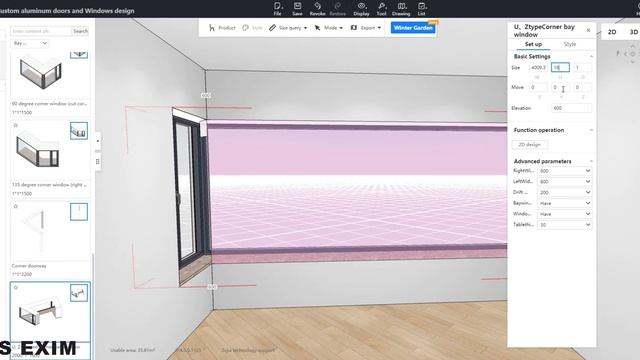The height and width of the screenshot is (360, 640).
Task: Open the Size query dropdown
Action: click(288, 28)
